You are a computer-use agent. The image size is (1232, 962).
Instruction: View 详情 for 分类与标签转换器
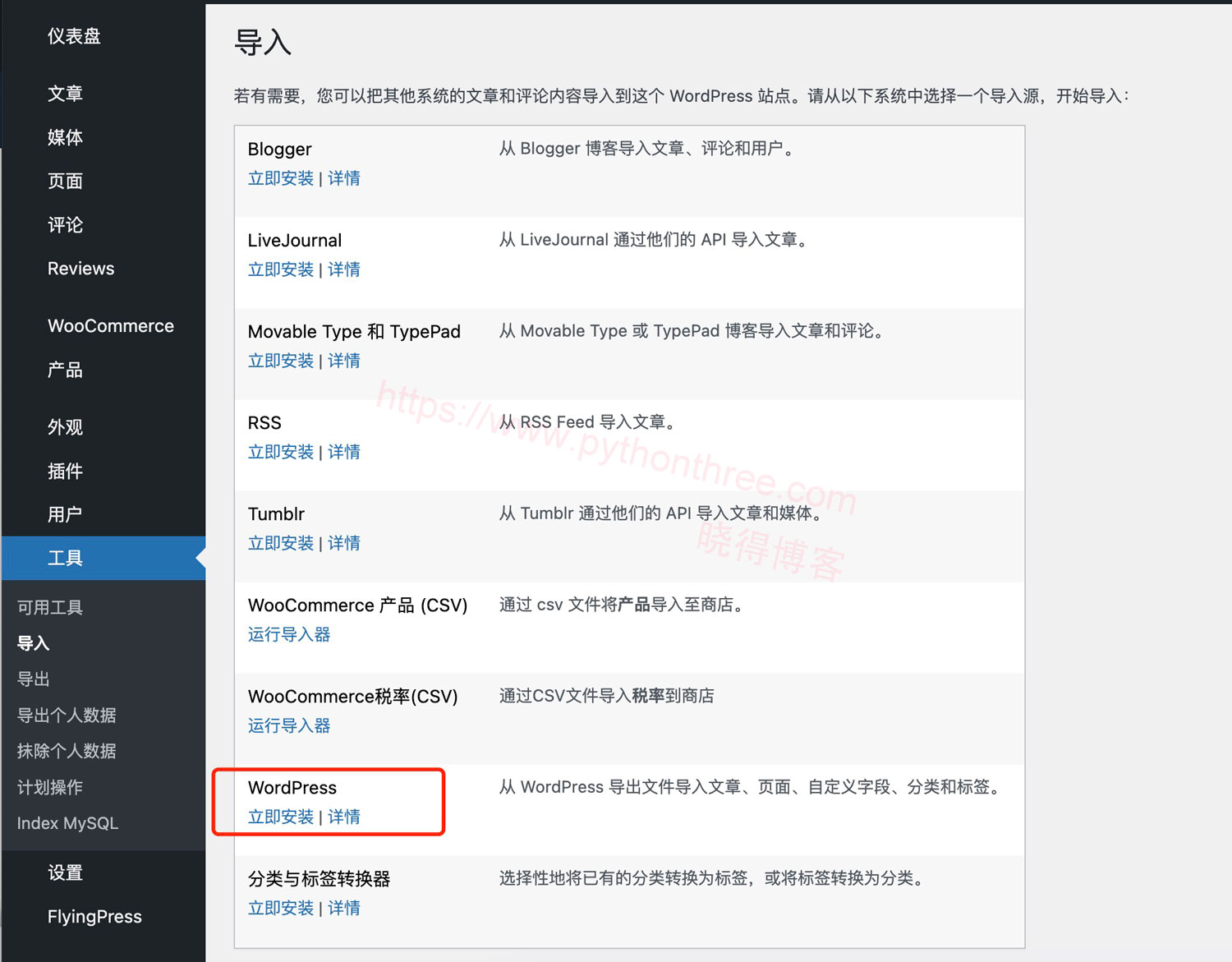click(344, 908)
